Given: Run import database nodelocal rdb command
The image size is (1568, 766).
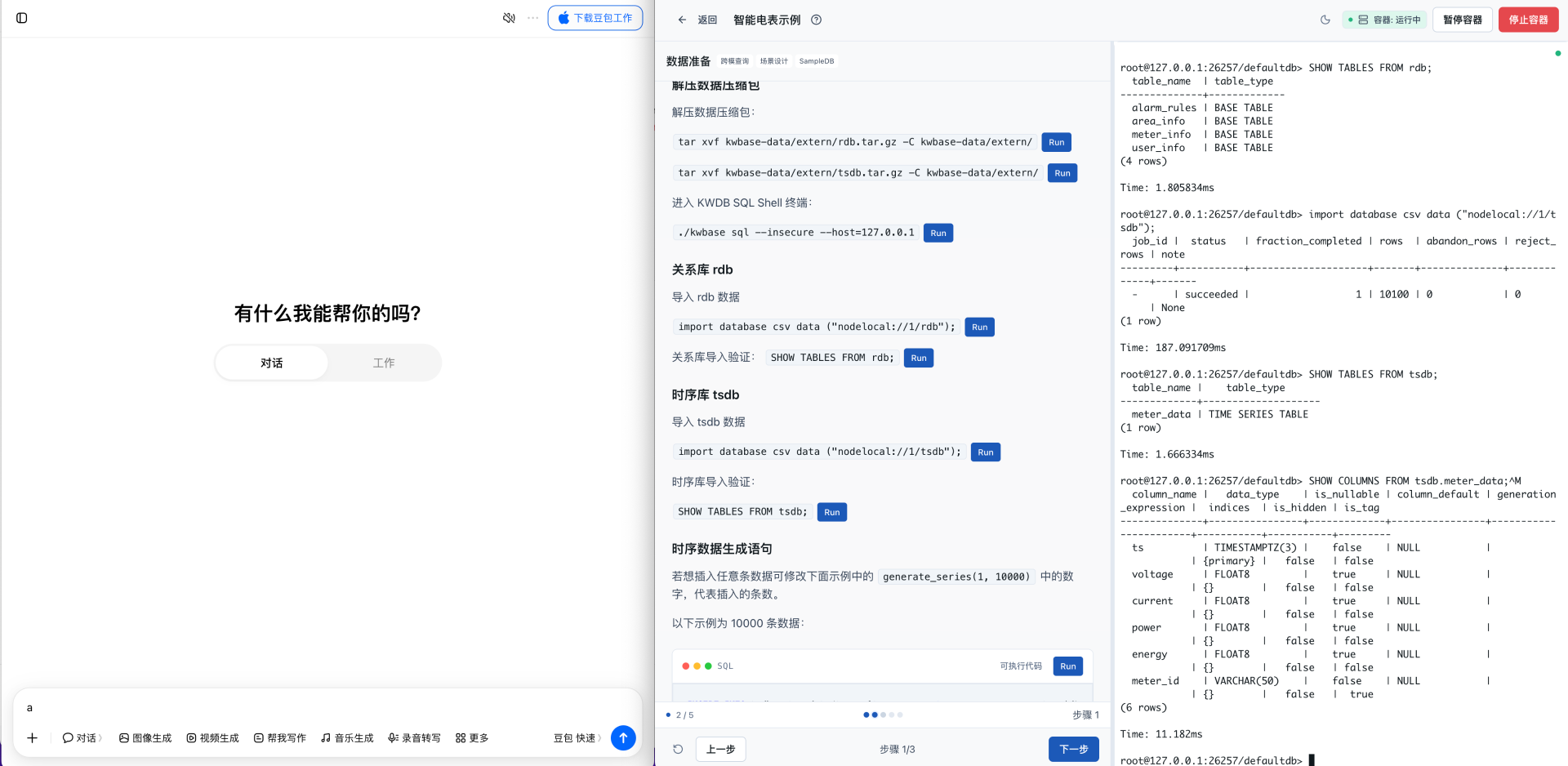Looking at the screenshot, I should coord(980,327).
